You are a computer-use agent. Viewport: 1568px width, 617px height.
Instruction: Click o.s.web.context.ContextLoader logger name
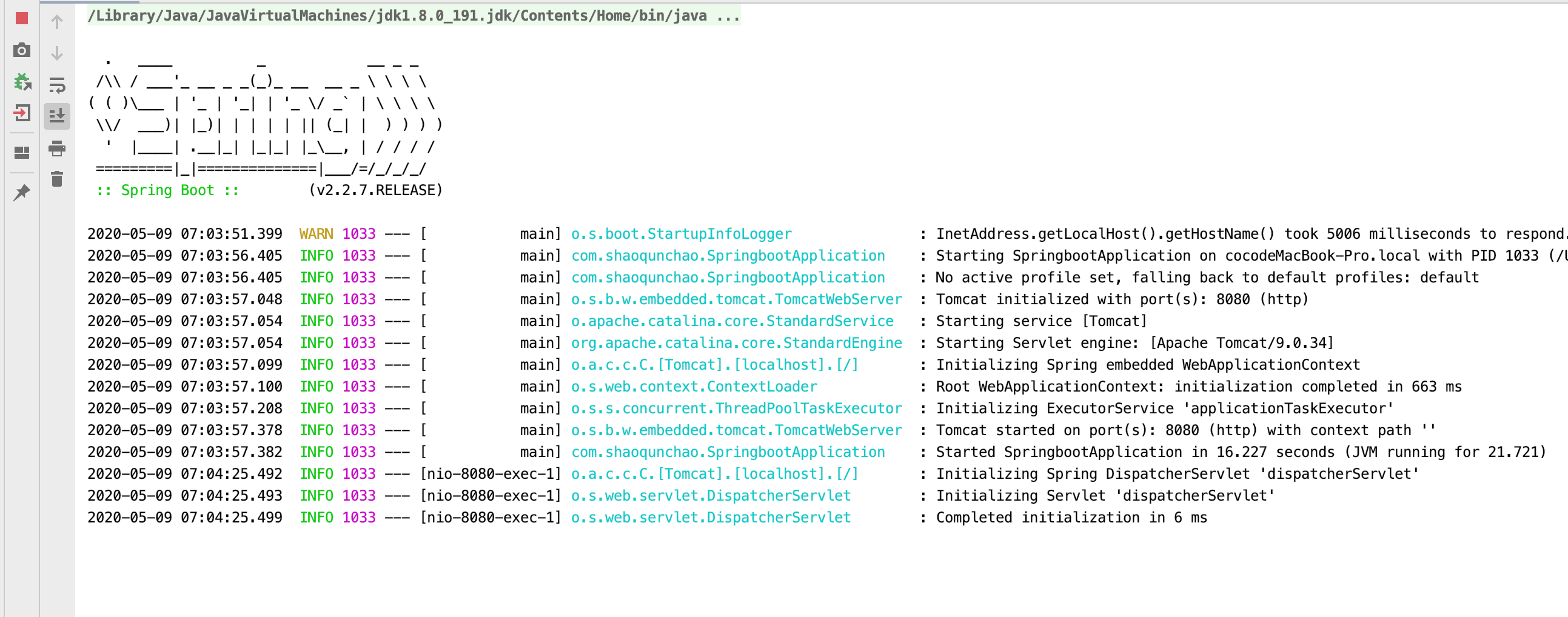[694, 387]
